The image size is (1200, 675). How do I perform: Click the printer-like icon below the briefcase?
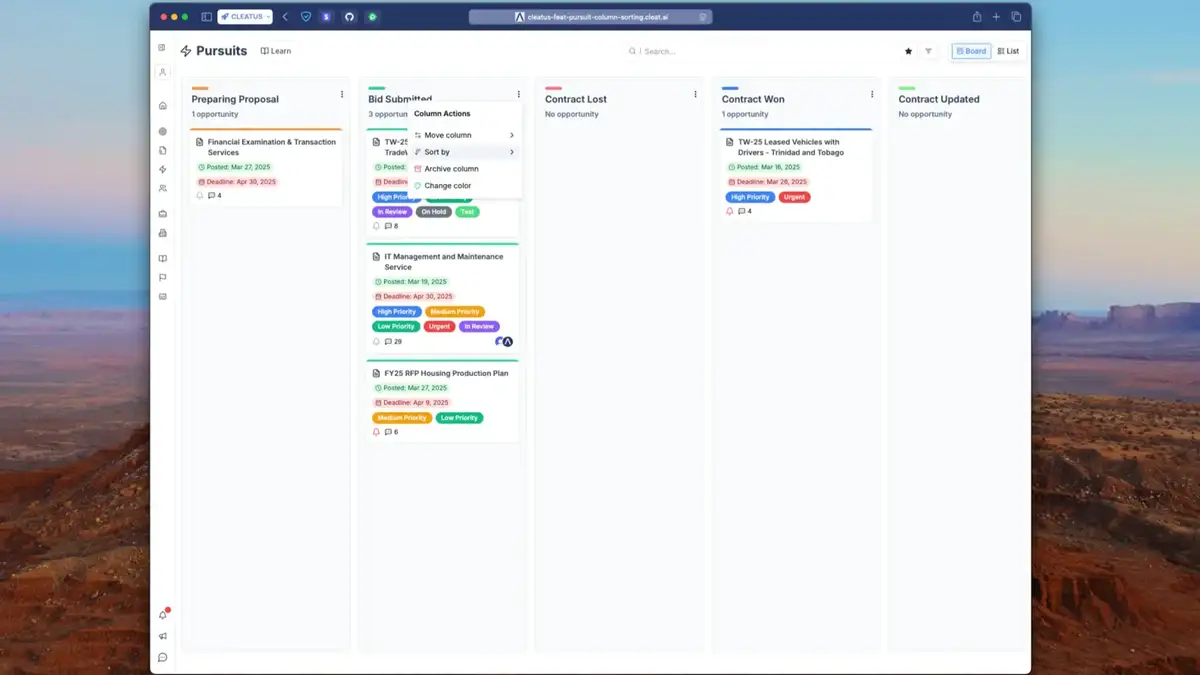click(x=163, y=233)
